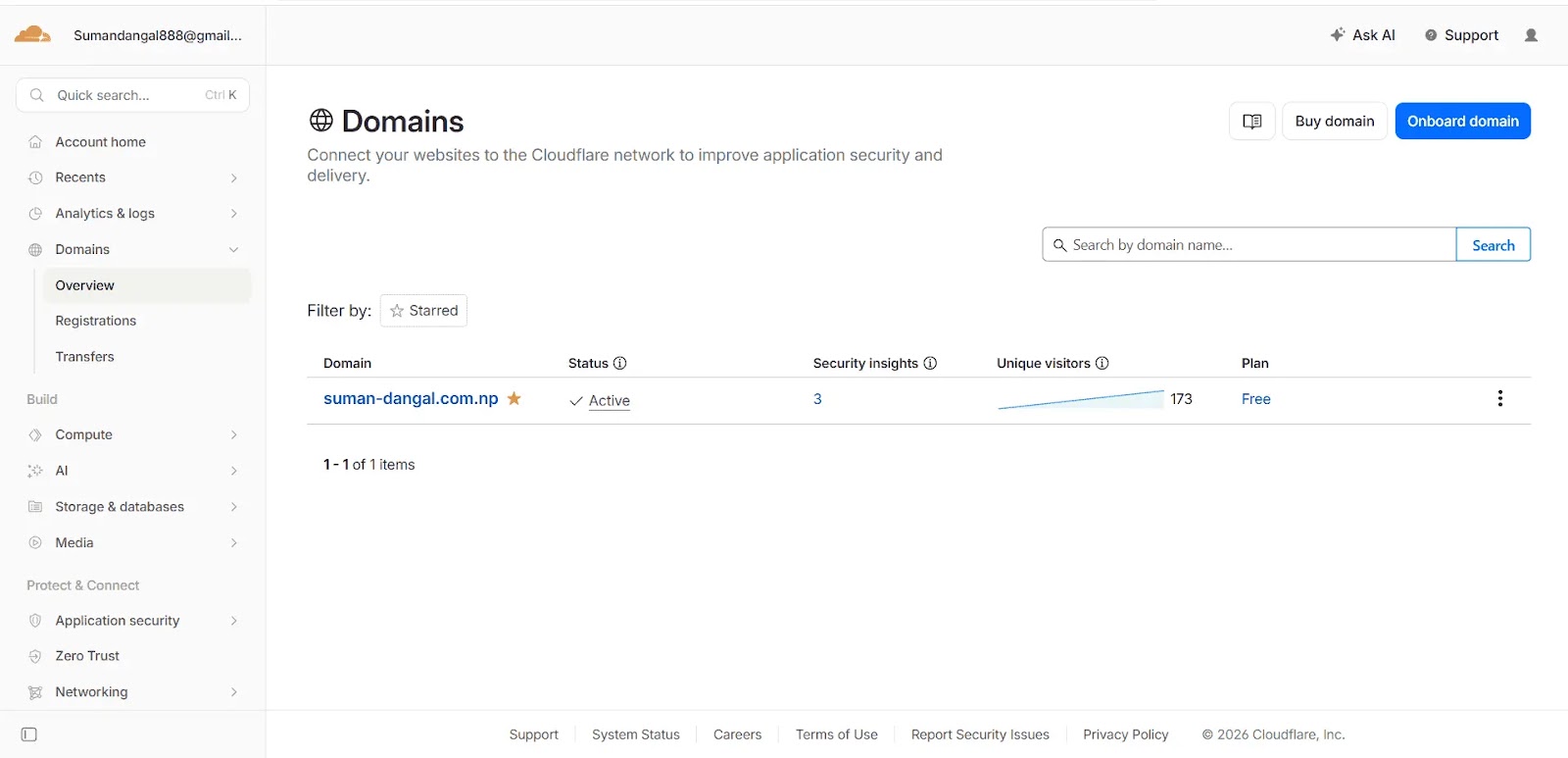Image resolution: width=1568 pixels, height=758 pixels.
Task: Click the Networking icon
Action: pos(35,692)
